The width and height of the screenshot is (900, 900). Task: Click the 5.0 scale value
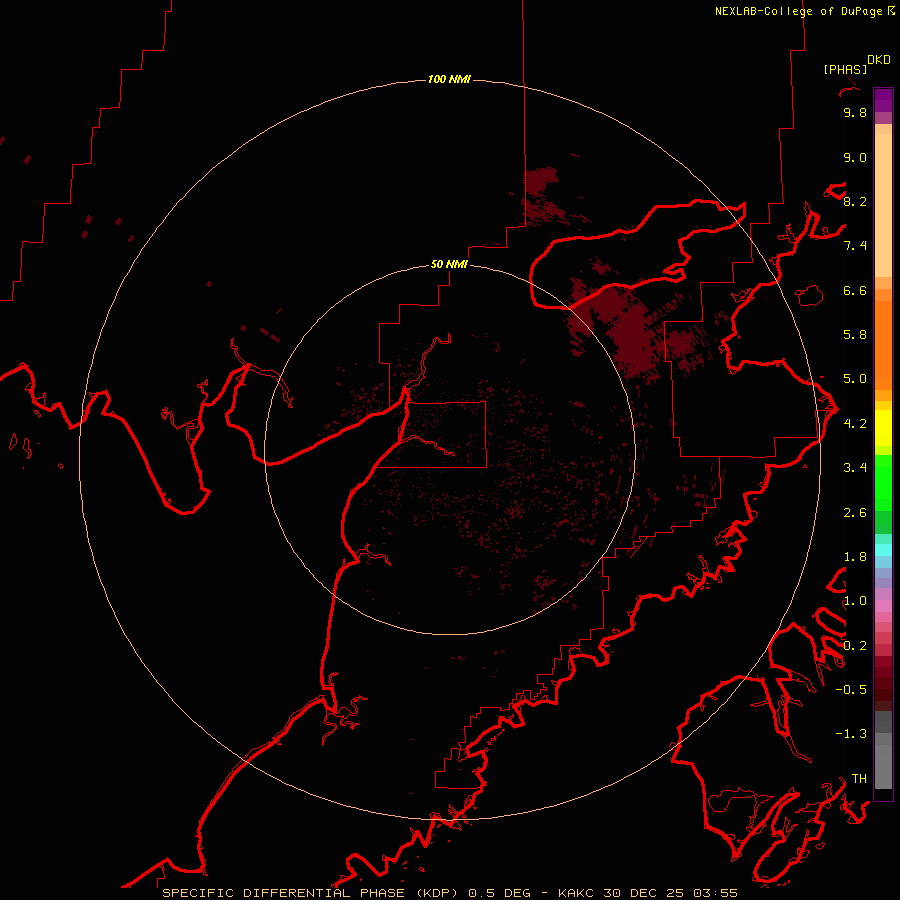tap(855, 379)
